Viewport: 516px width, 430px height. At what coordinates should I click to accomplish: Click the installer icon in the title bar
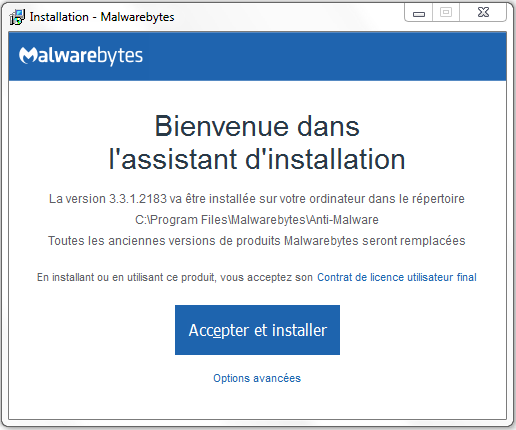point(17,17)
